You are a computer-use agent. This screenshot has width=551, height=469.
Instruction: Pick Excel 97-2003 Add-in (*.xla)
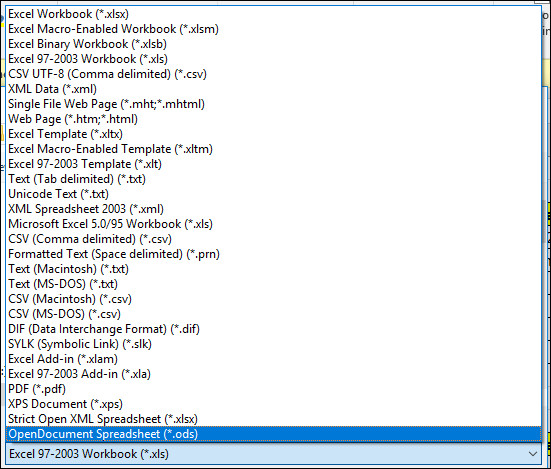[x=273, y=374]
